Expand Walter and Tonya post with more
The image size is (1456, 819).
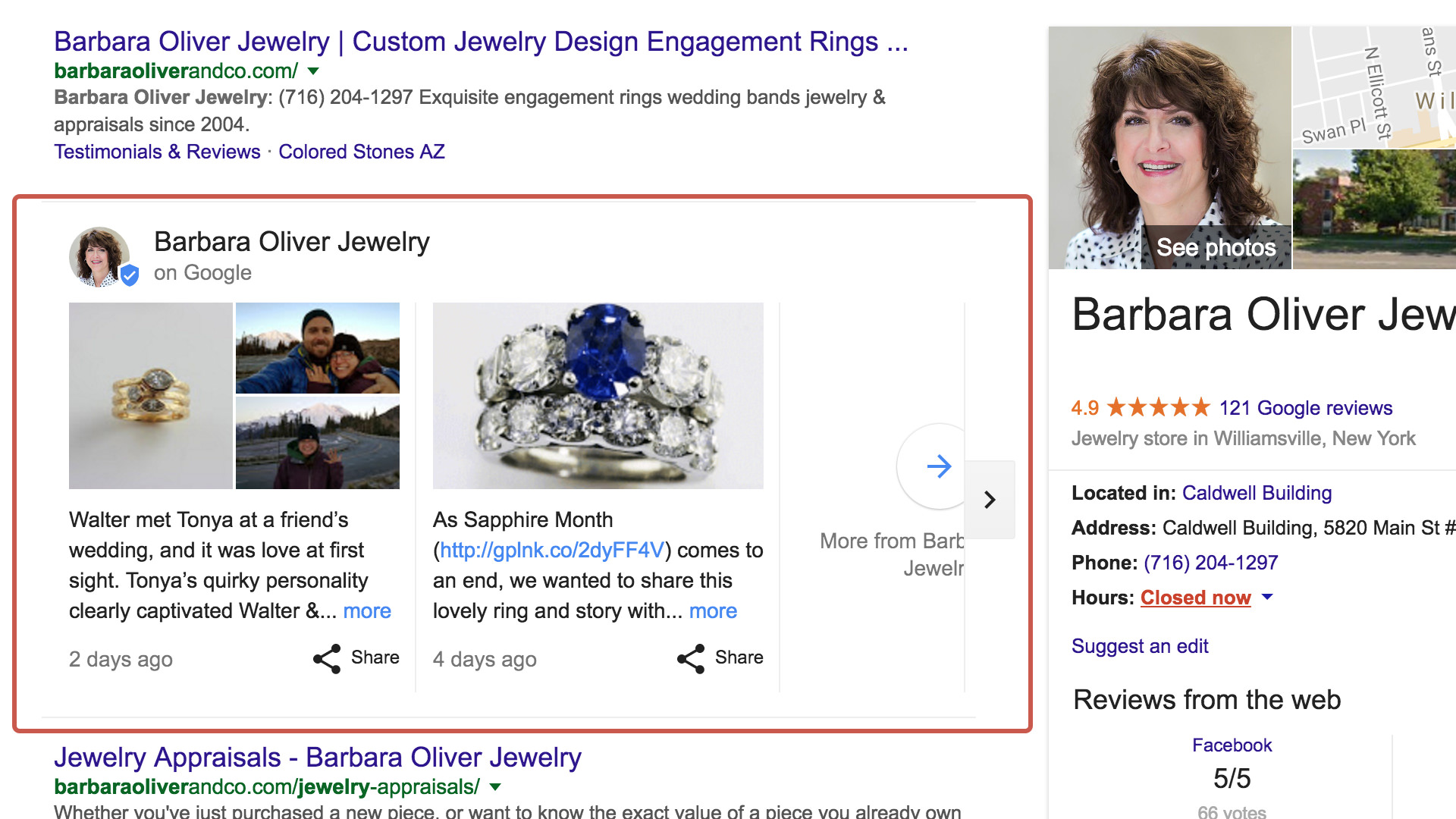click(367, 611)
